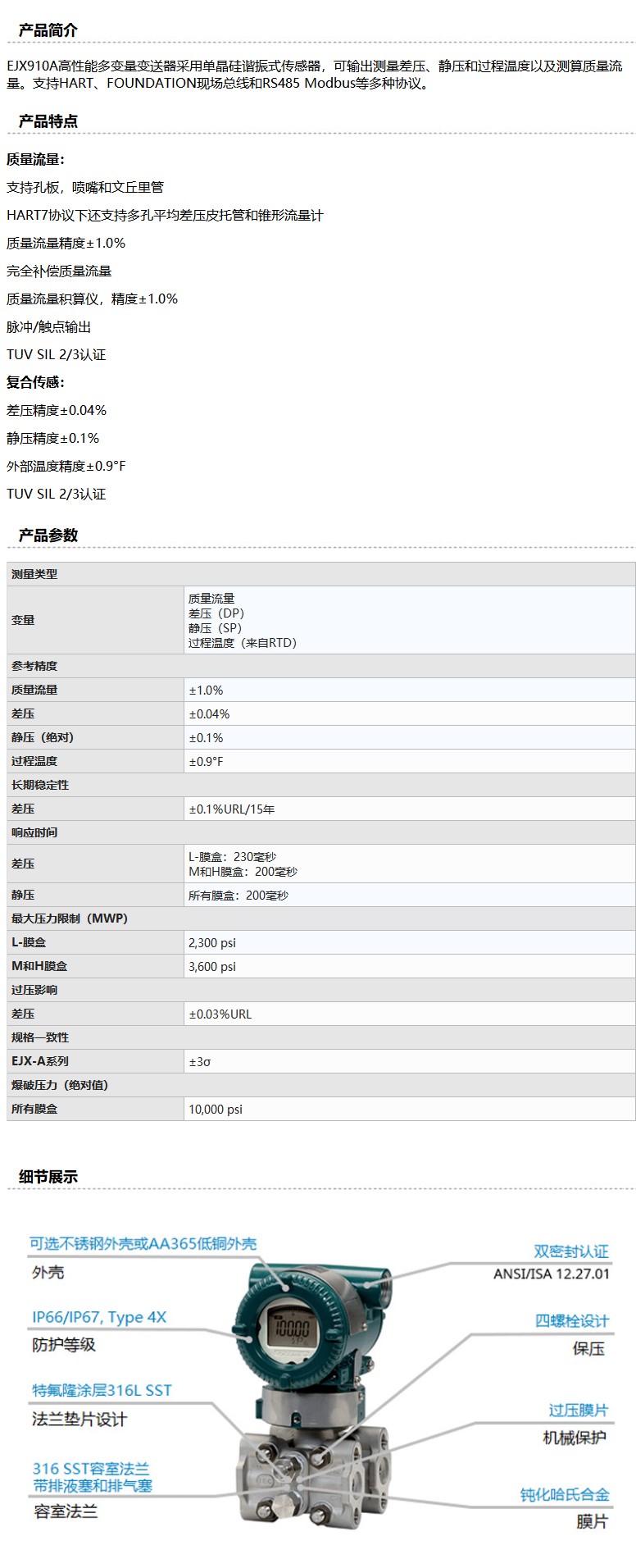Click the L-膜盒：230毫秒 value
This screenshot has width=636, height=1568.
click(232, 857)
